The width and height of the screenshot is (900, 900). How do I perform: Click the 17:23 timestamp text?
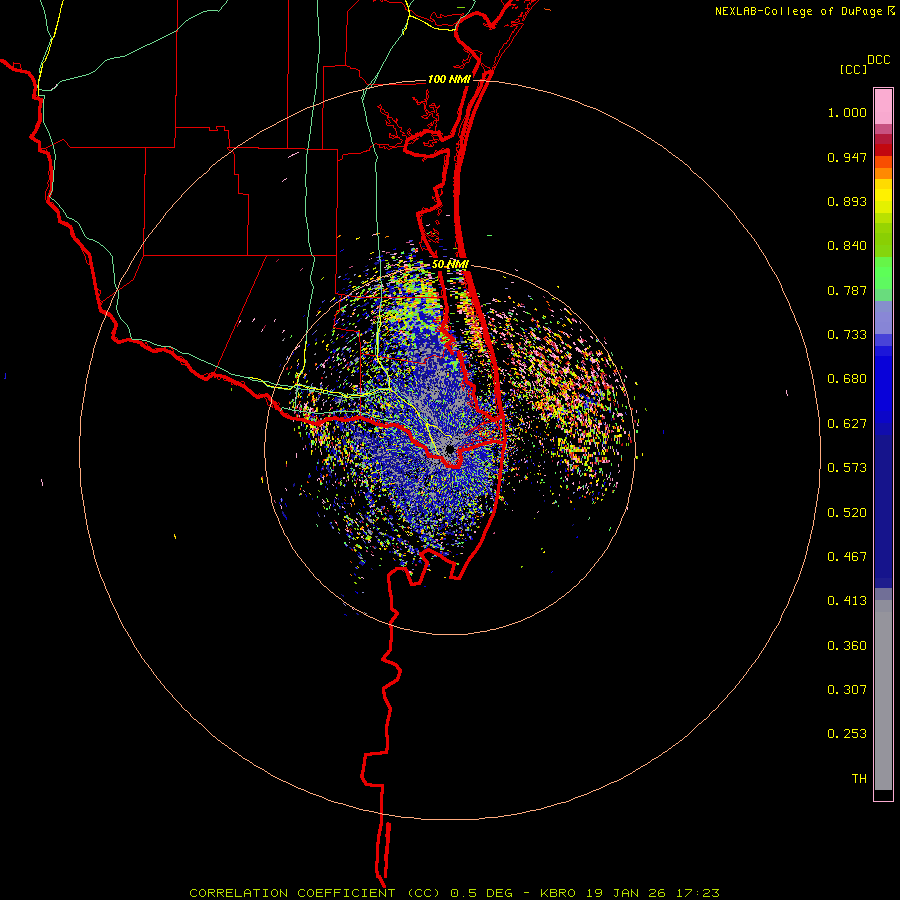point(696,893)
